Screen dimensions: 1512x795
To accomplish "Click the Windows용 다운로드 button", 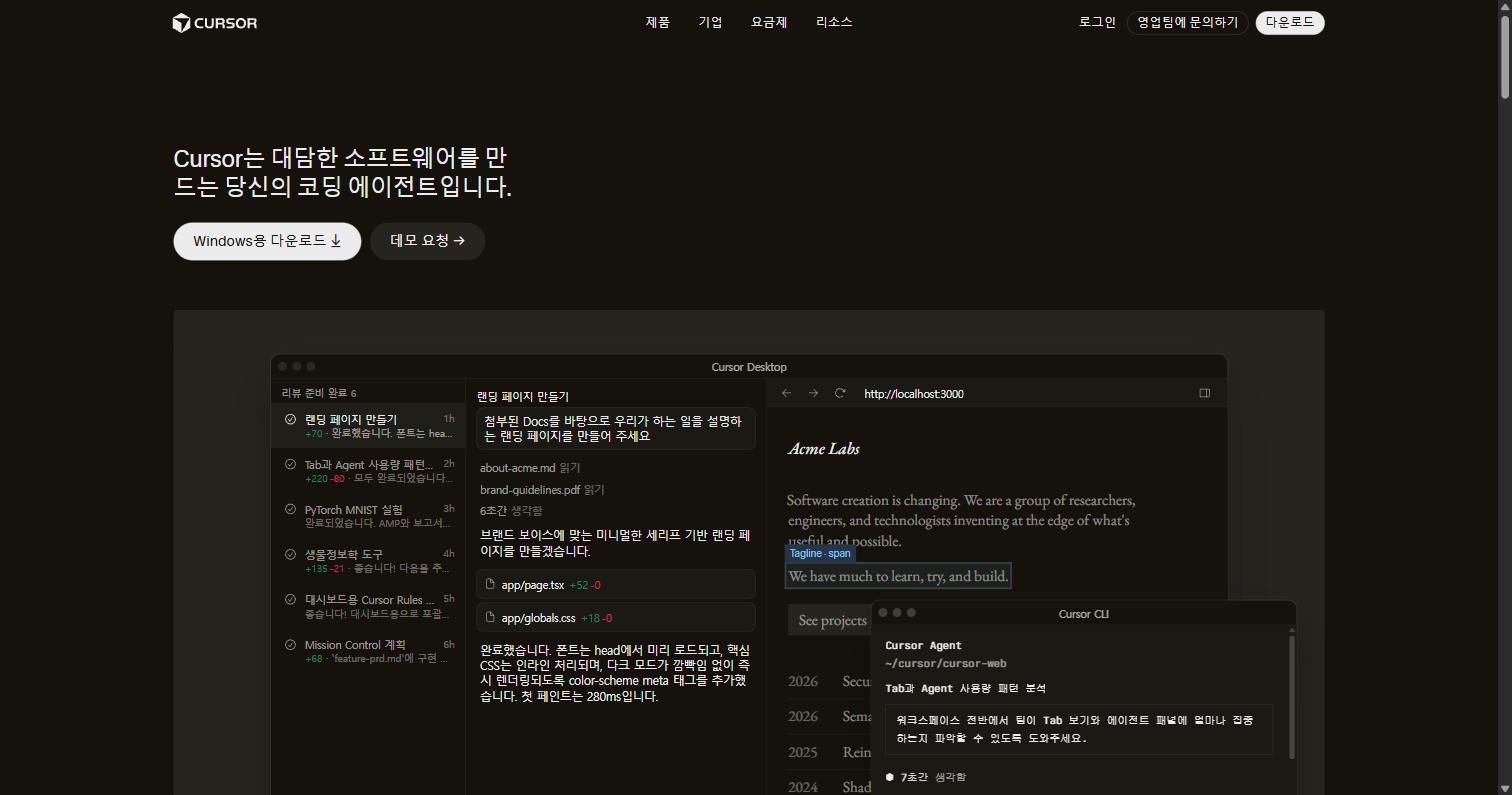I will point(267,241).
